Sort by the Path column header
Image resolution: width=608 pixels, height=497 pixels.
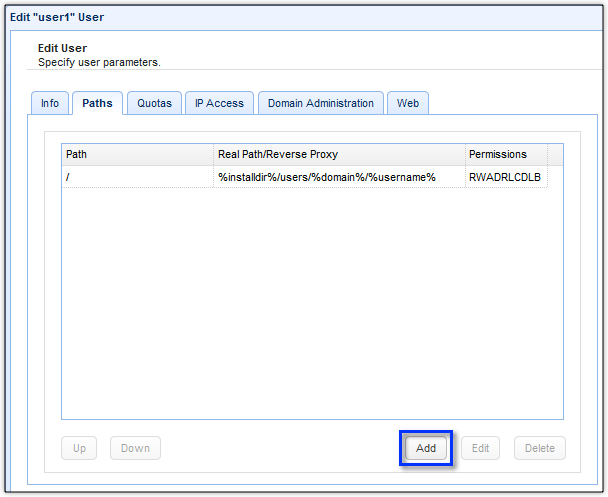[x=137, y=154]
